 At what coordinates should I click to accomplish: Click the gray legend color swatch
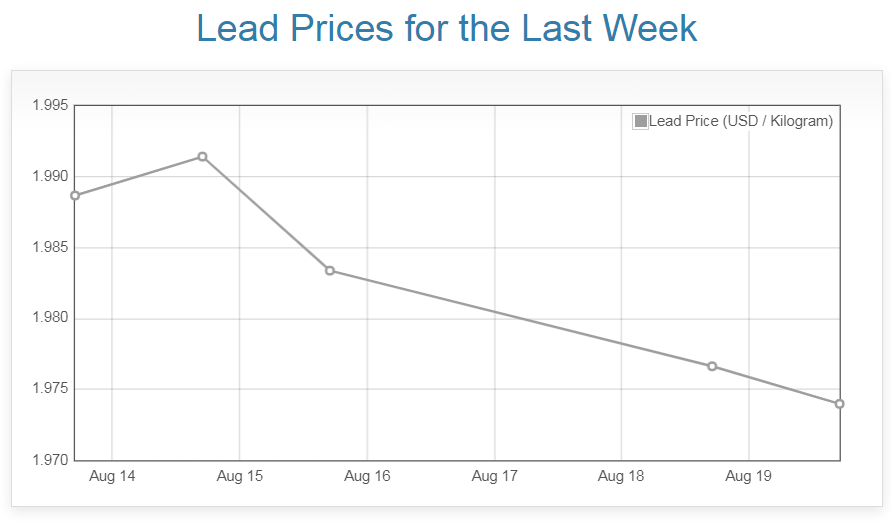641,121
